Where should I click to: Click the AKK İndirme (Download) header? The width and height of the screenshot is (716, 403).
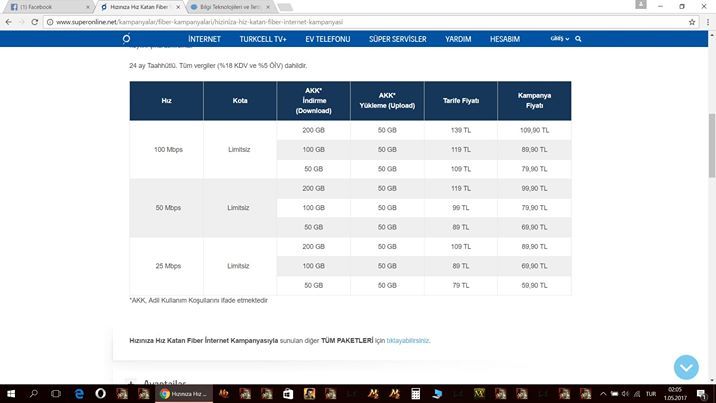314,100
